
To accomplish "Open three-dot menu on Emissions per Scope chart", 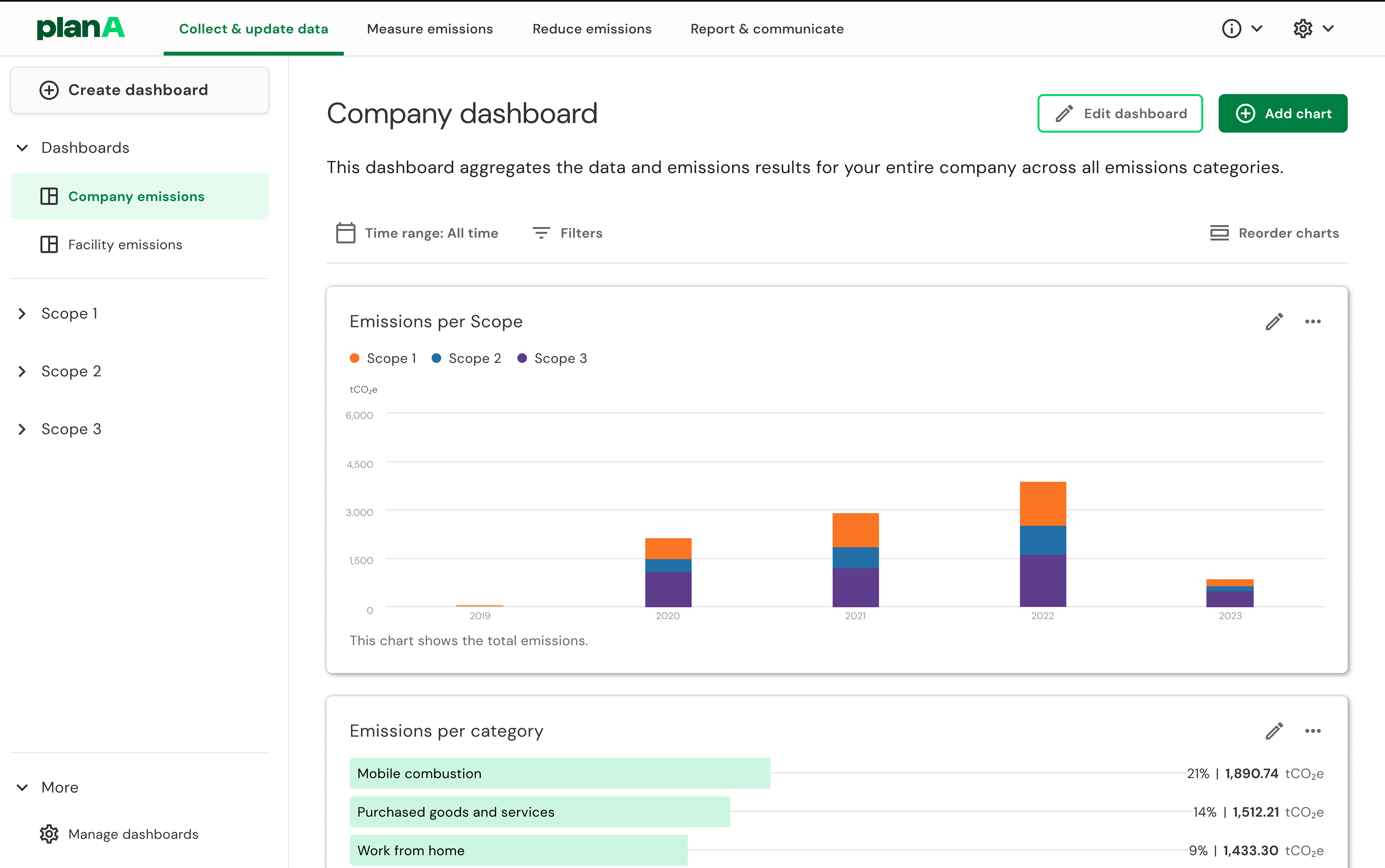I will click(1313, 321).
